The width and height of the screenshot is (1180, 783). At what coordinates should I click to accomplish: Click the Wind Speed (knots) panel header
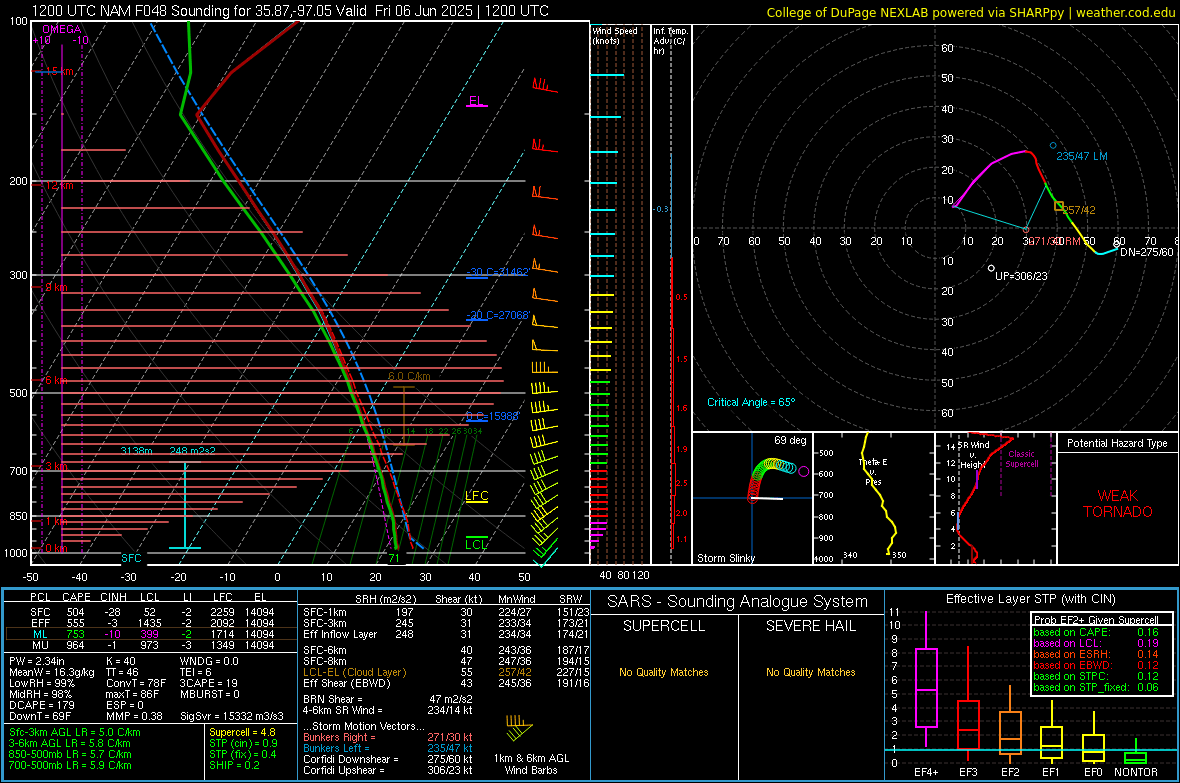(615, 35)
